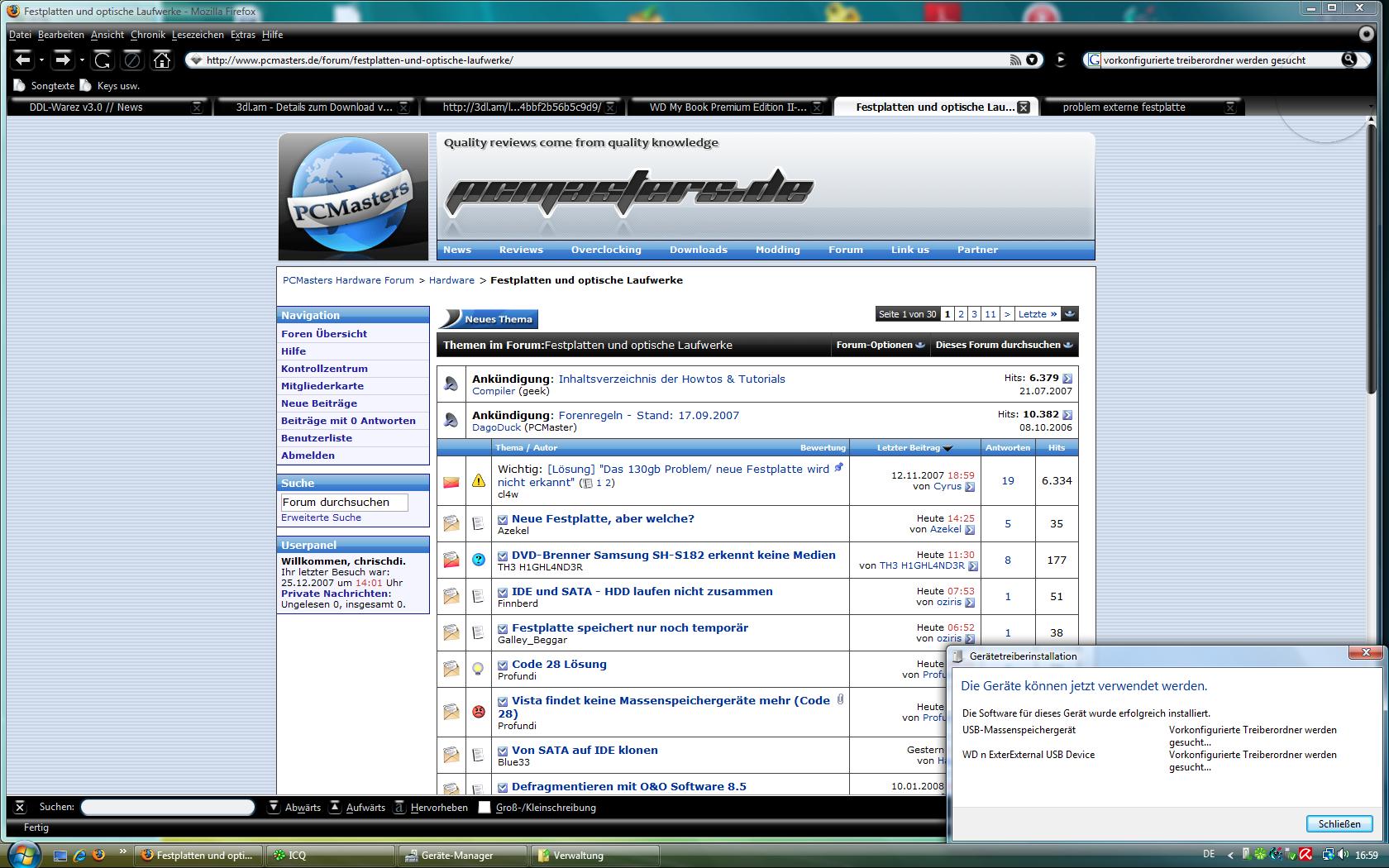Click the arrow icon next to Hits 6.379
The image size is (1389, 868).
pos(1067,379)
